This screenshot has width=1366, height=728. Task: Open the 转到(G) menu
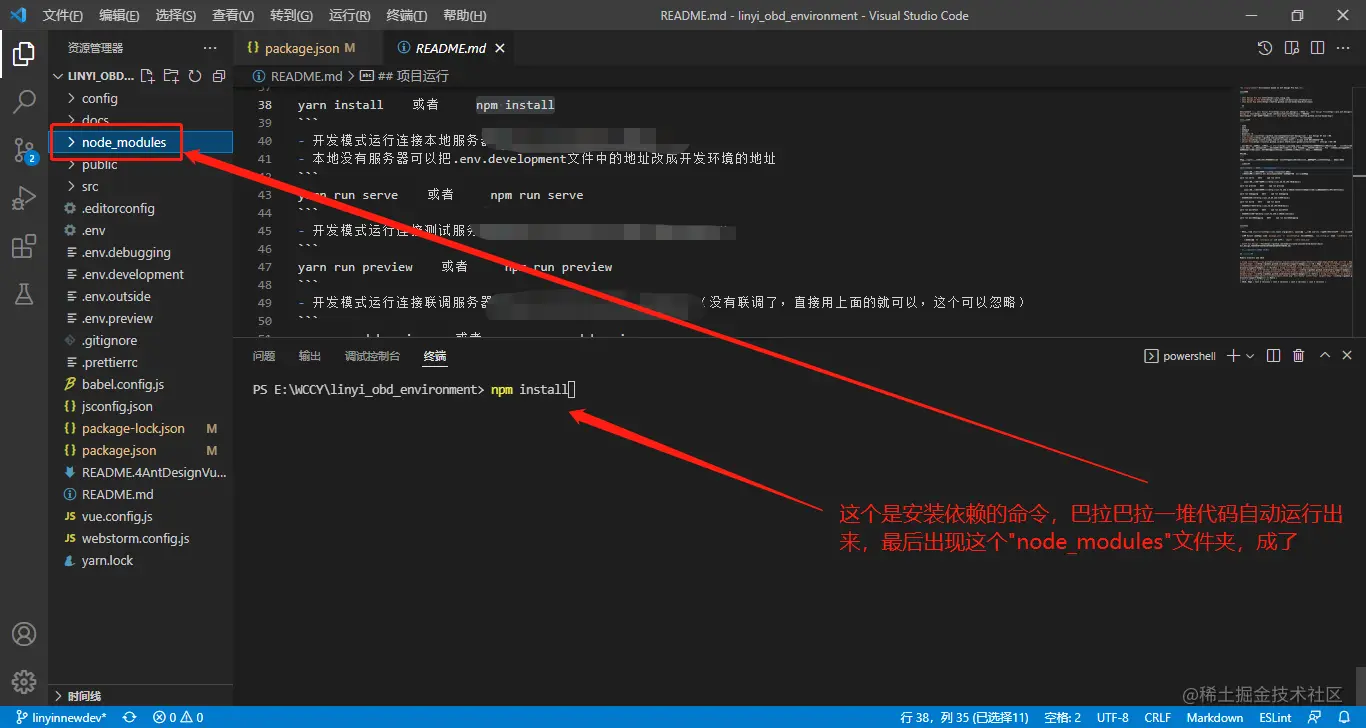[291, 16]
